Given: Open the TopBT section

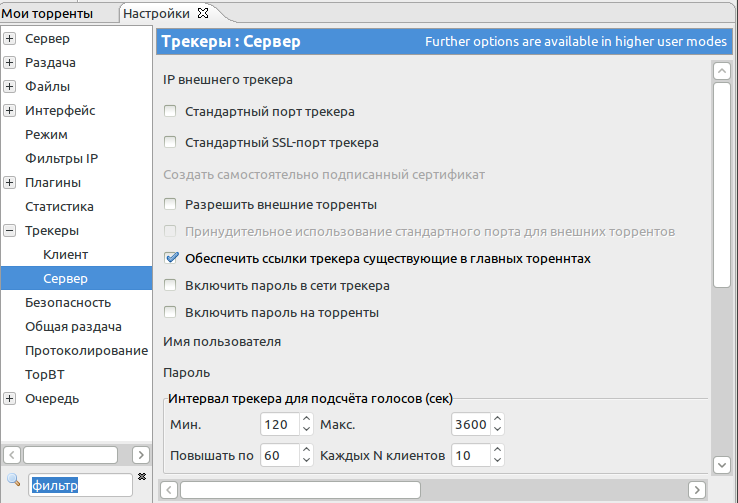Looking at the screenshot, I should click(45, 375).
